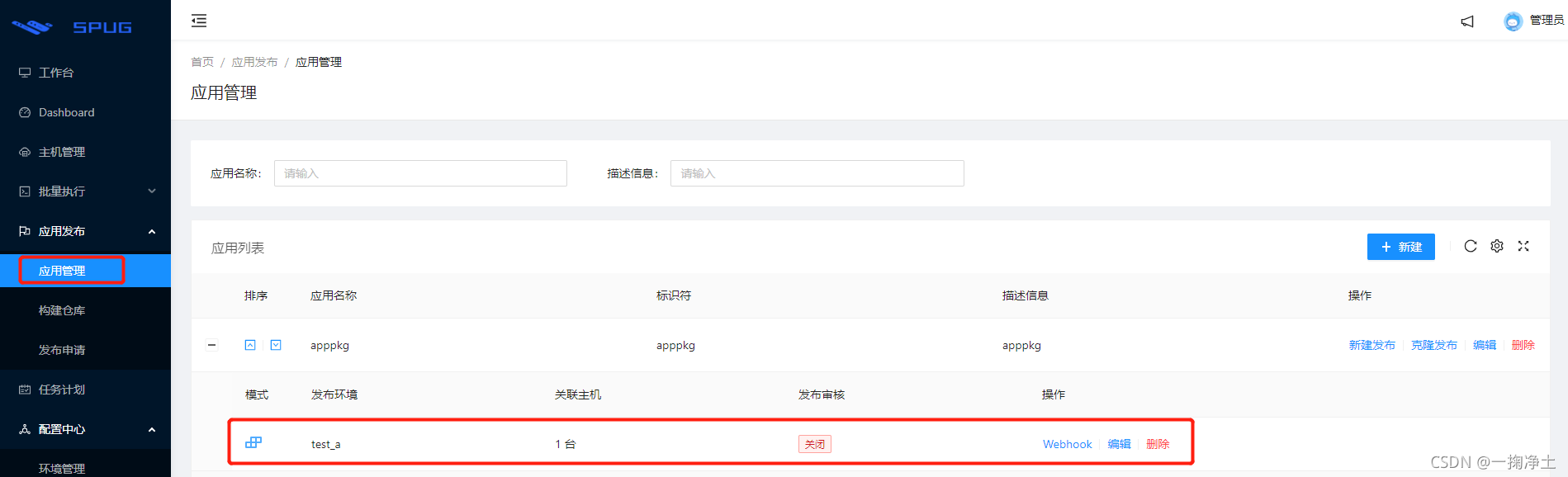Click 克隆发布 for apppkg
This screenshot has height=477, width=1568.
[1433, 345]
